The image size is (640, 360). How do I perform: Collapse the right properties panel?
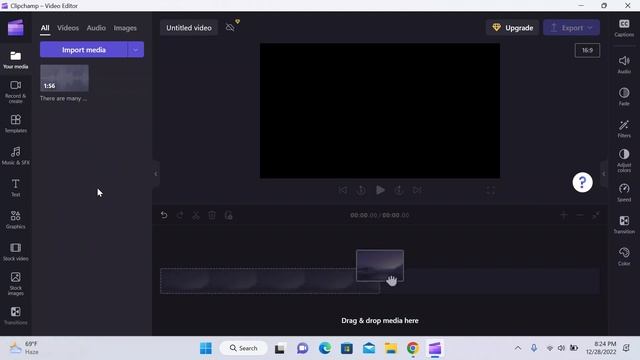(x=604, y=174)
